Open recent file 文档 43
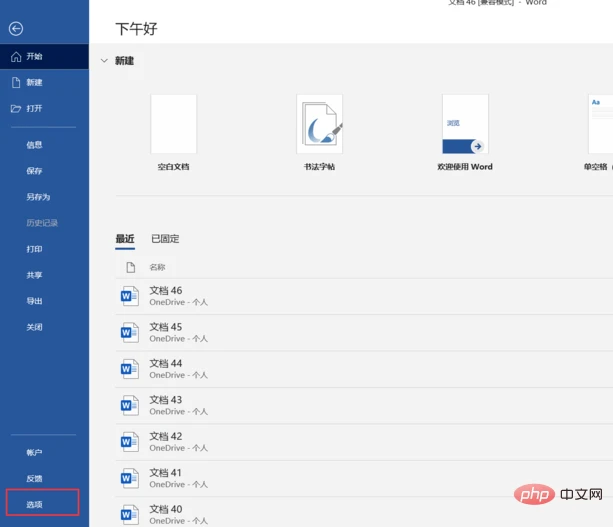This screenshot has width=613, height=527. [x=364, y=405]
